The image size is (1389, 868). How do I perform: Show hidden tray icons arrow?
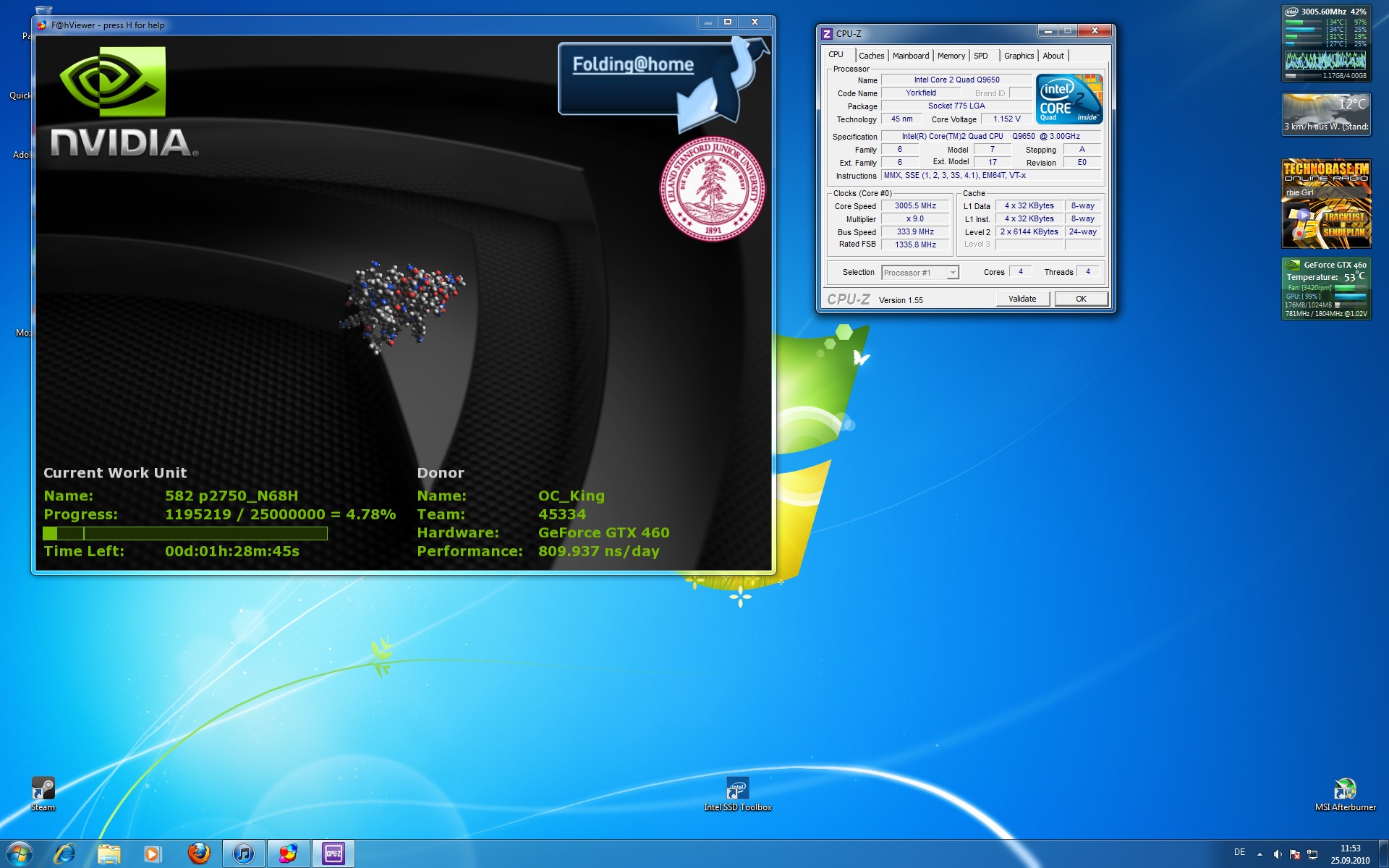pyautogui.click(x=1260, y=854)
